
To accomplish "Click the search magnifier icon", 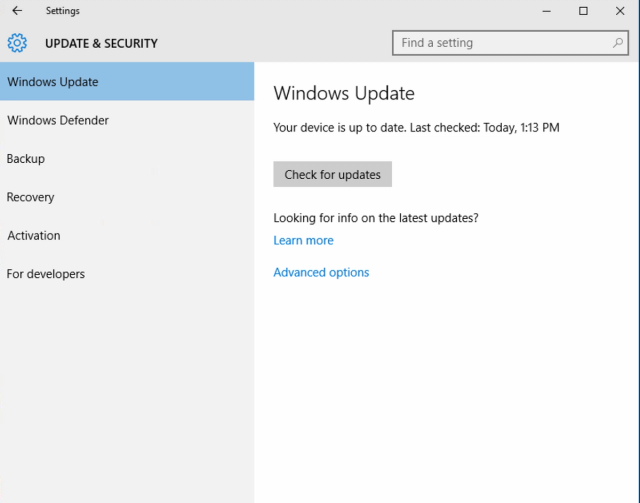I will [618, 42].
